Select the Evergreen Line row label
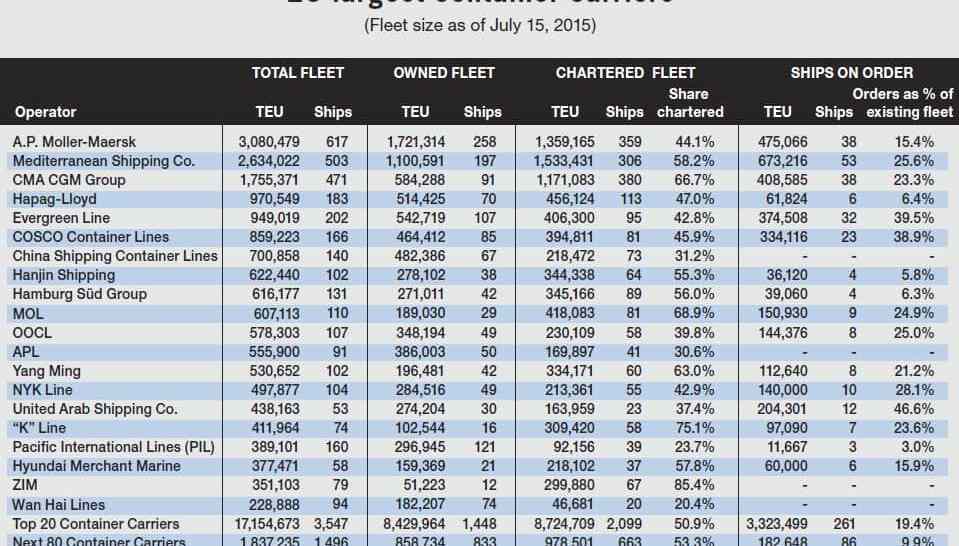This screenshot has height=546, width=959. [x=61, y=218]
